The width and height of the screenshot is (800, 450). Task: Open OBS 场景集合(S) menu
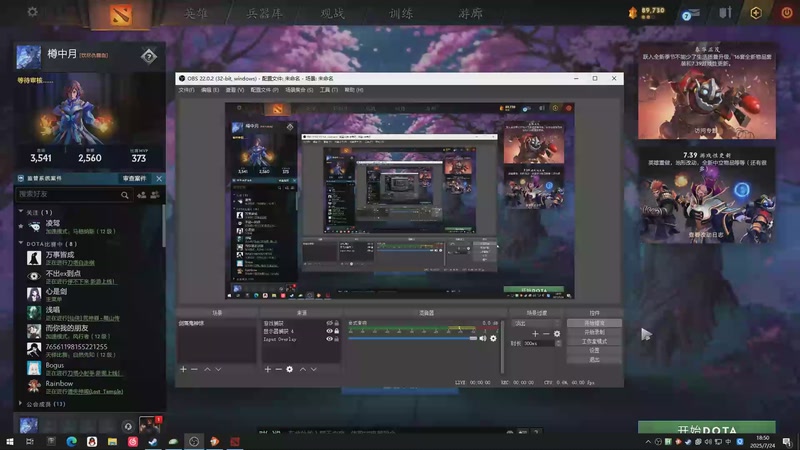[299, 90]
